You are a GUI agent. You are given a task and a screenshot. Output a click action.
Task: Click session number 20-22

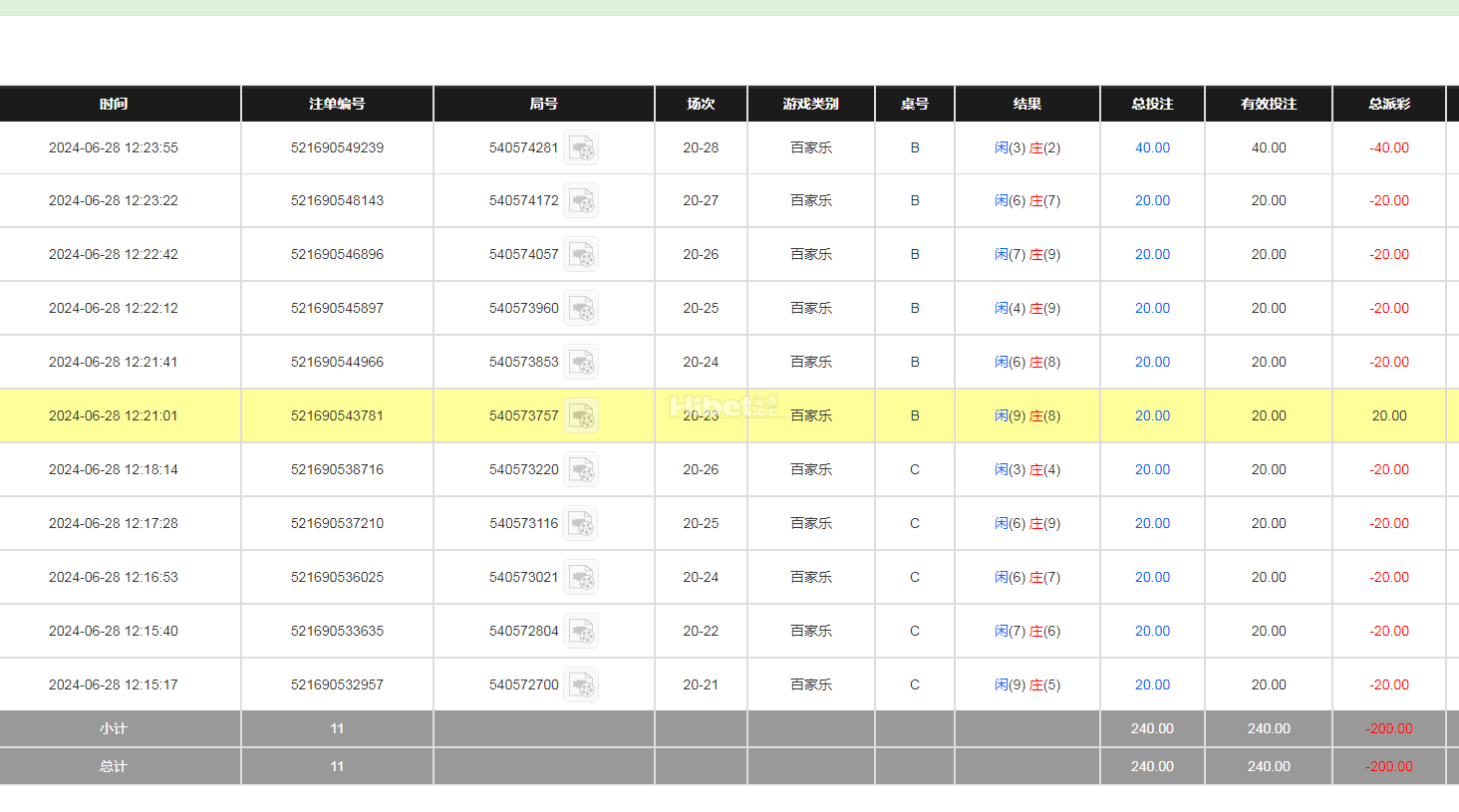(x=701, y=631)
